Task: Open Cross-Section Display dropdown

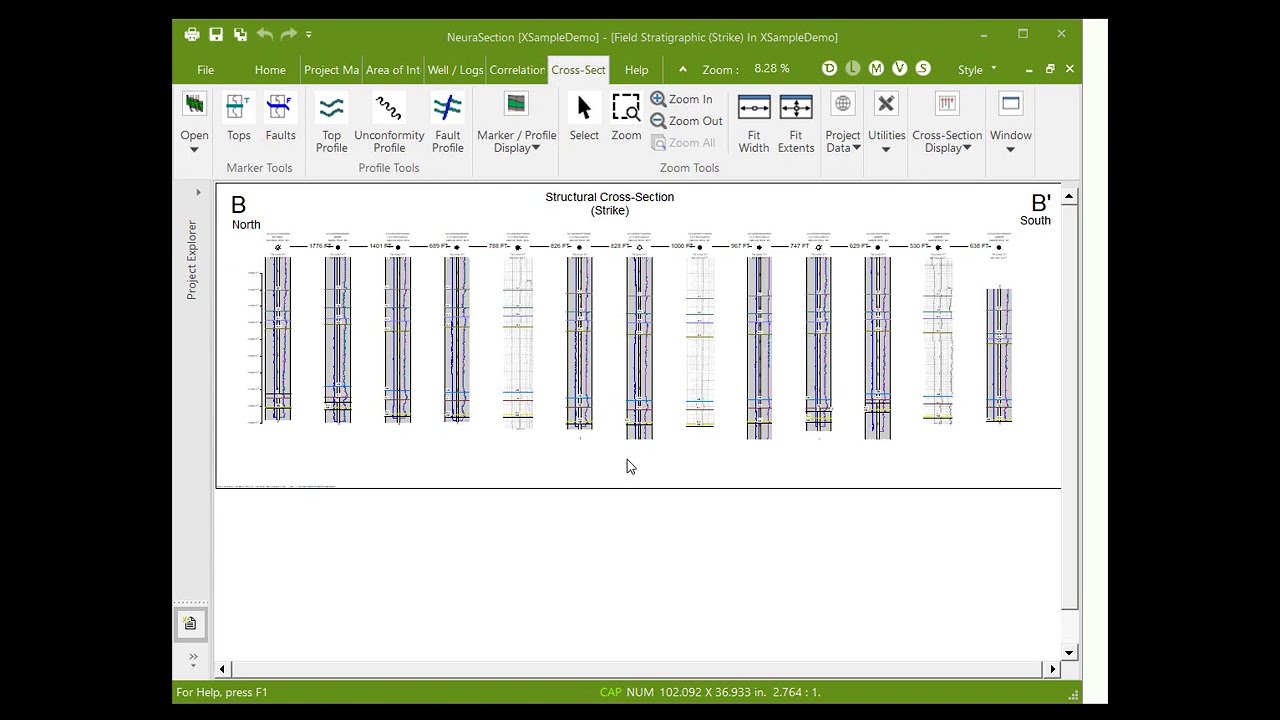Action: coord(947,123)
